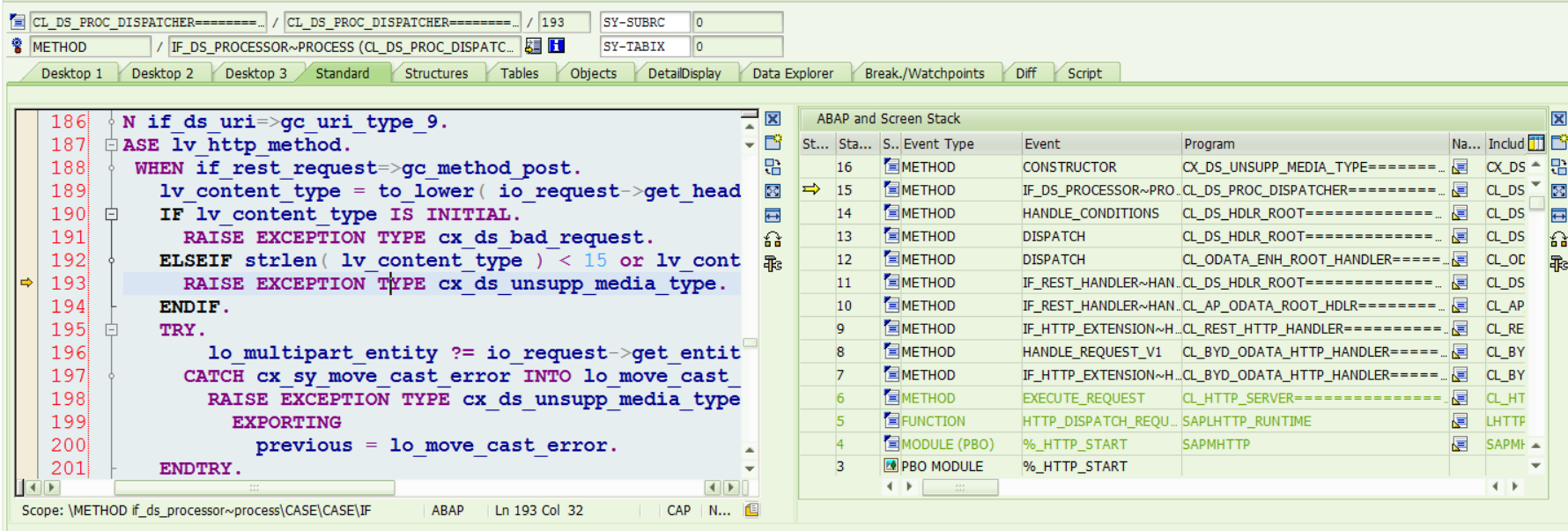
Task: Open the Script tab
Action: (1084, 73)
